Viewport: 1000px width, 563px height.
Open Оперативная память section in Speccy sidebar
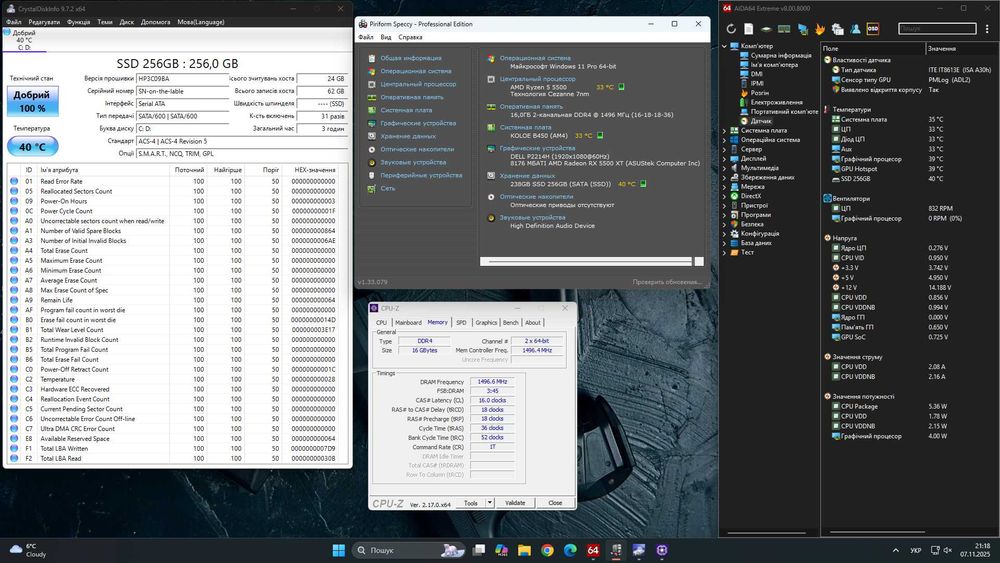[411, 97]
